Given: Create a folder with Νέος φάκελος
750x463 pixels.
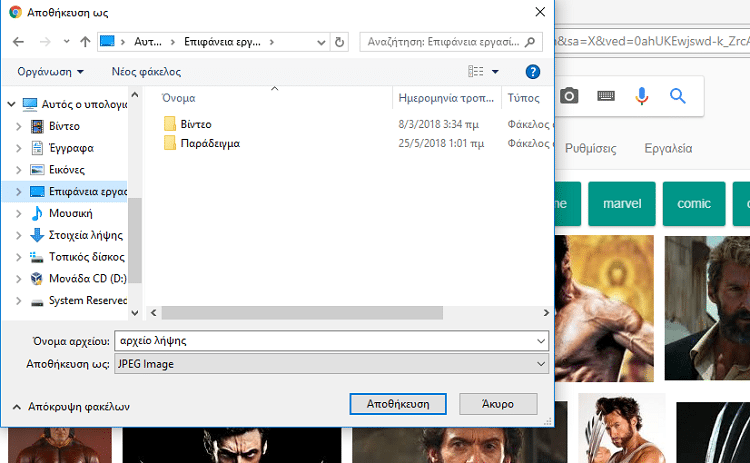Looking at the screenshot, I should tap(146, 72).
